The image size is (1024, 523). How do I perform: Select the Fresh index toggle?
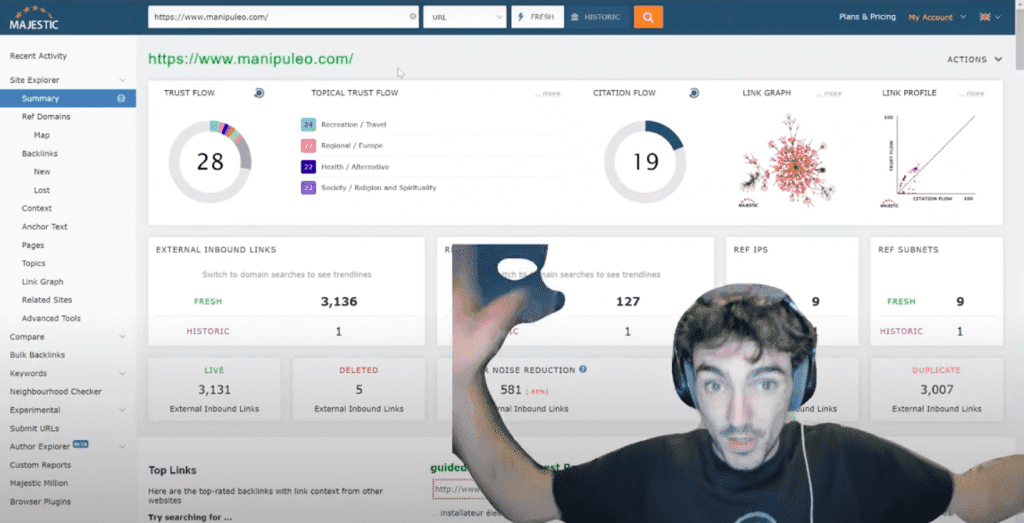pos(537,17)
